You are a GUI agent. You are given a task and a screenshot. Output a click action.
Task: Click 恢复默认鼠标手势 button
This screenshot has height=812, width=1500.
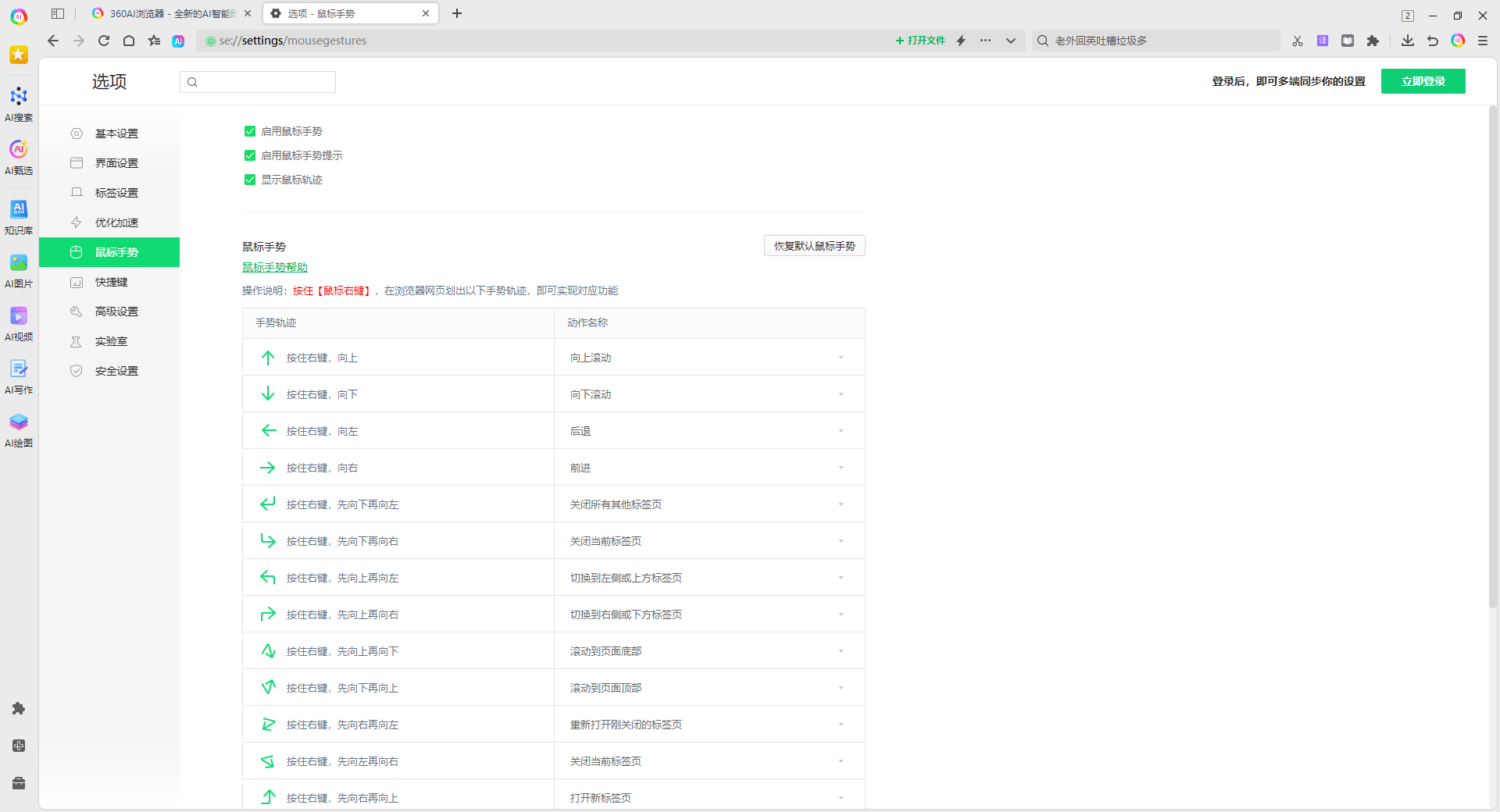point(814,246)
